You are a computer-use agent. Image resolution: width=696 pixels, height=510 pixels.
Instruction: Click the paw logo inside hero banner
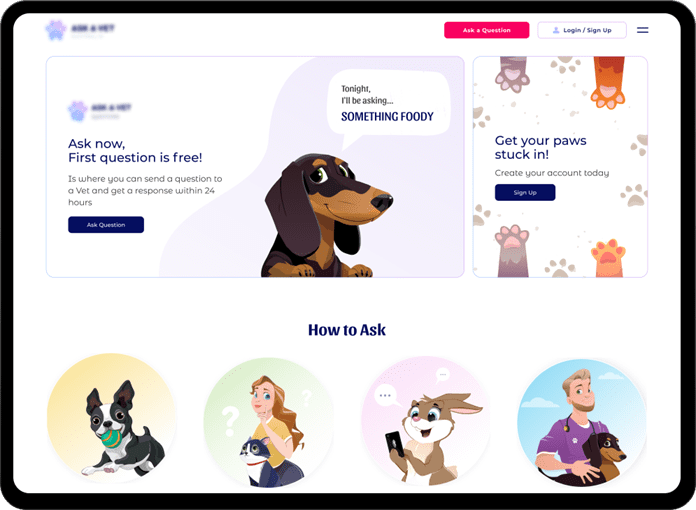tap(77, 111)
